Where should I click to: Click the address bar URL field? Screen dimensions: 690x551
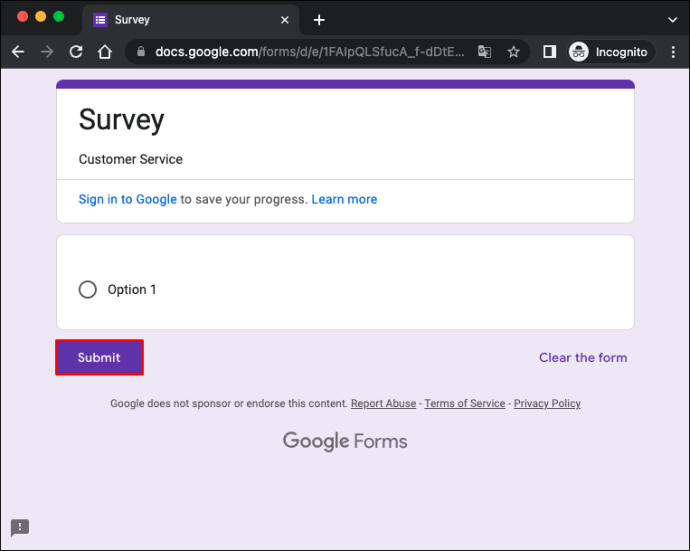pos(310,52)
